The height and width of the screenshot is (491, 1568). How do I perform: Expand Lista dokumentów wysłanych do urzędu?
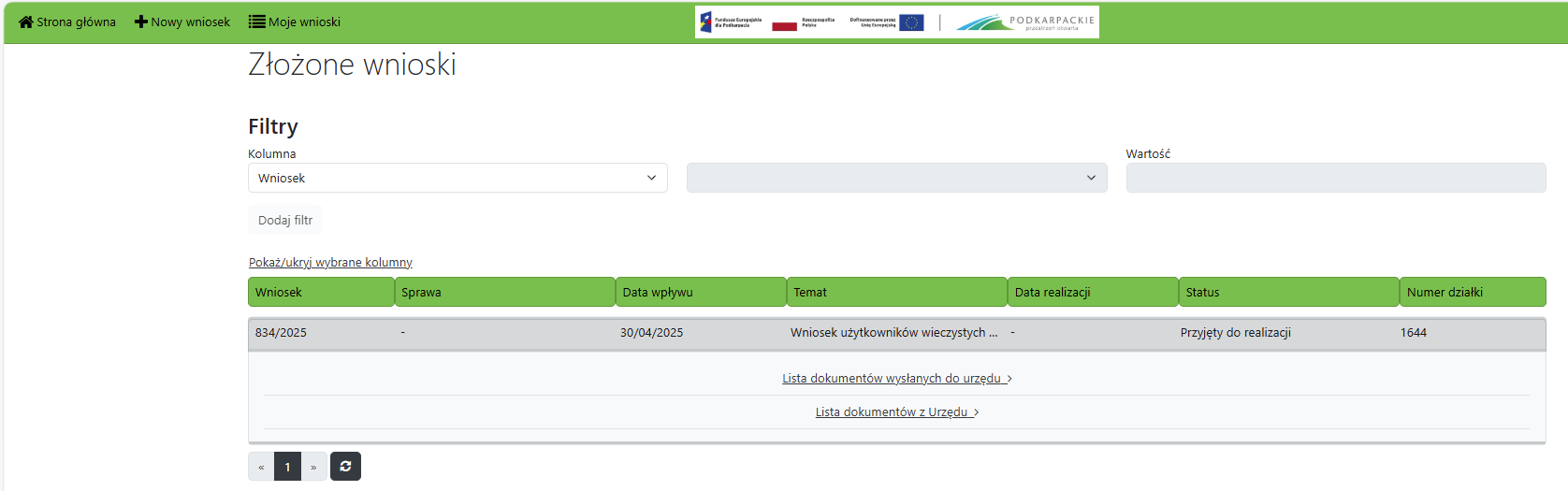pos(896,379)
